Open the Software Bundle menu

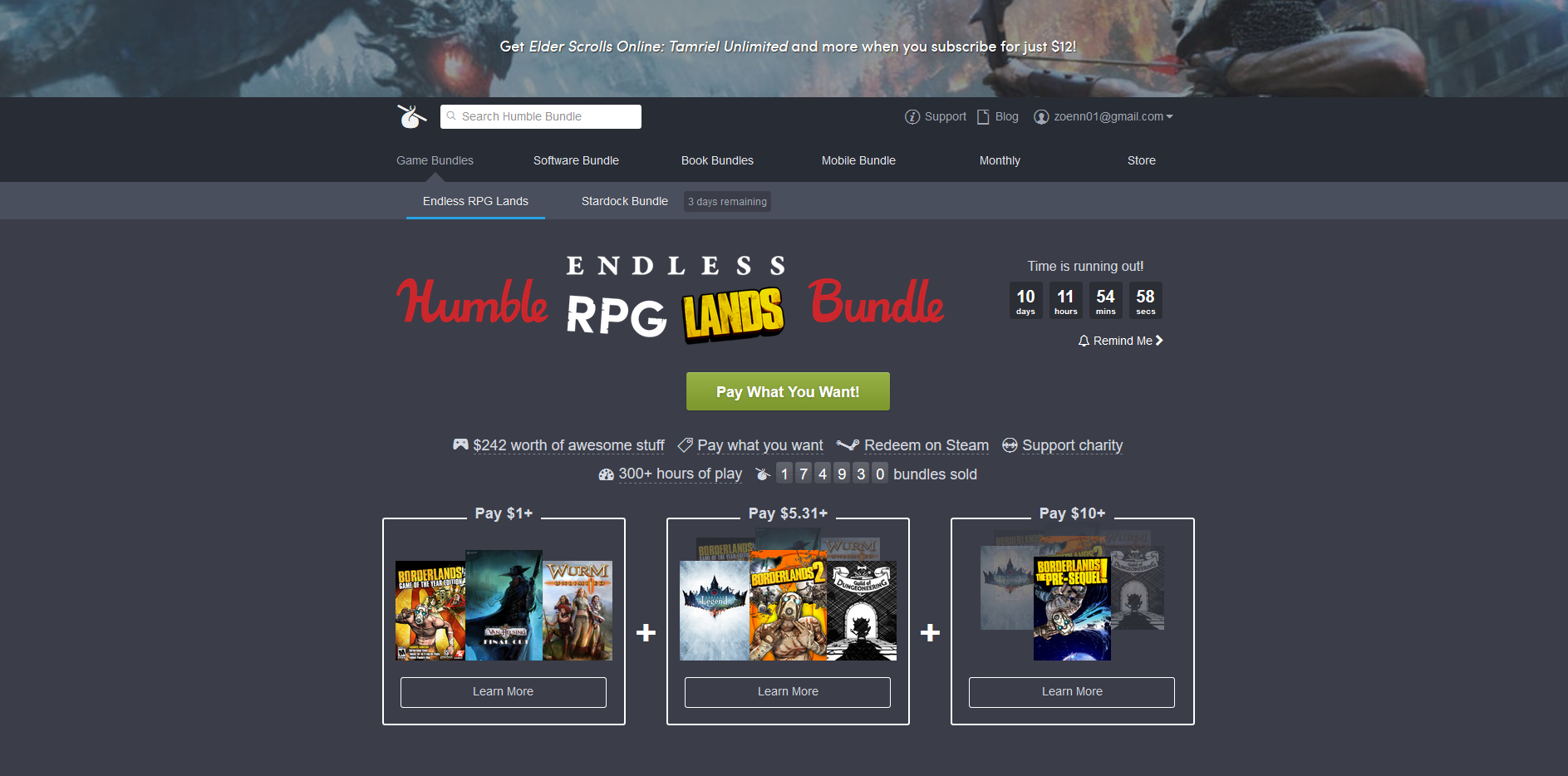pos(576,160)
